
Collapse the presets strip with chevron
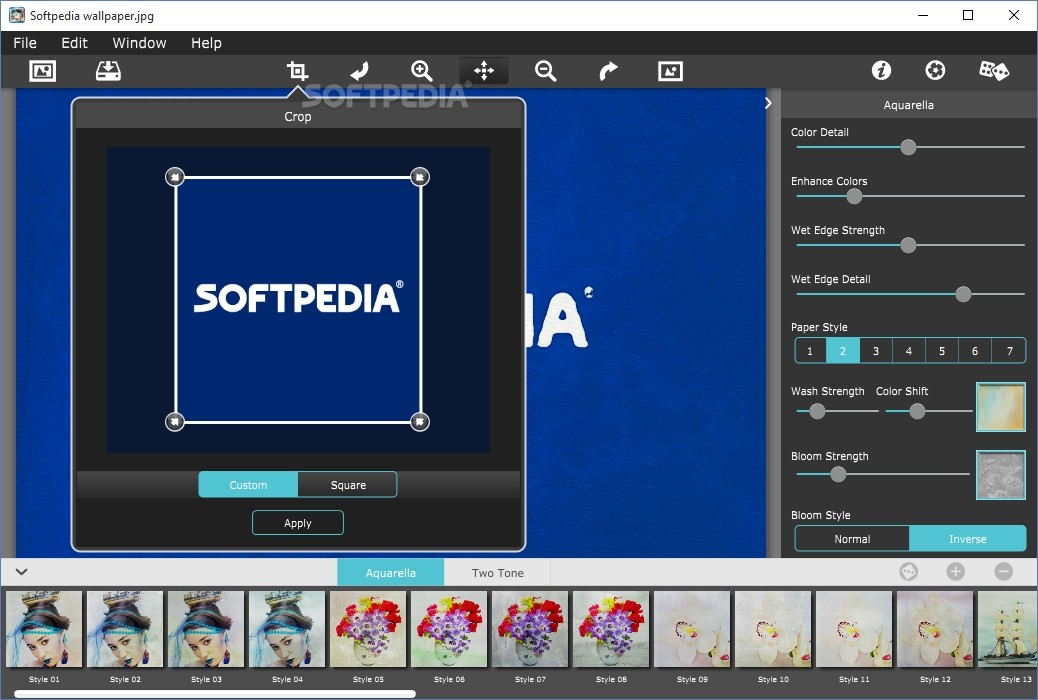22,572
